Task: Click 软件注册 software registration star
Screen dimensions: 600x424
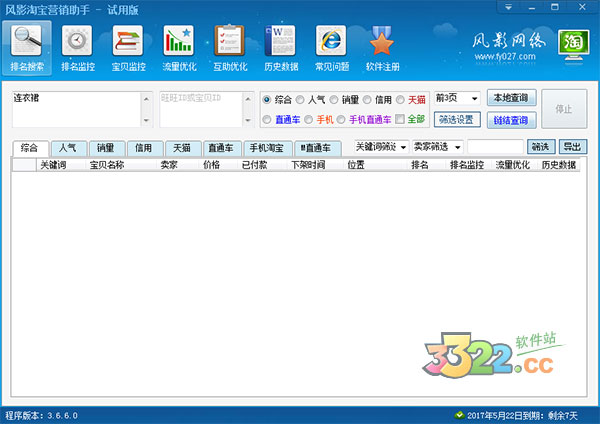Action: click(383, 47)
